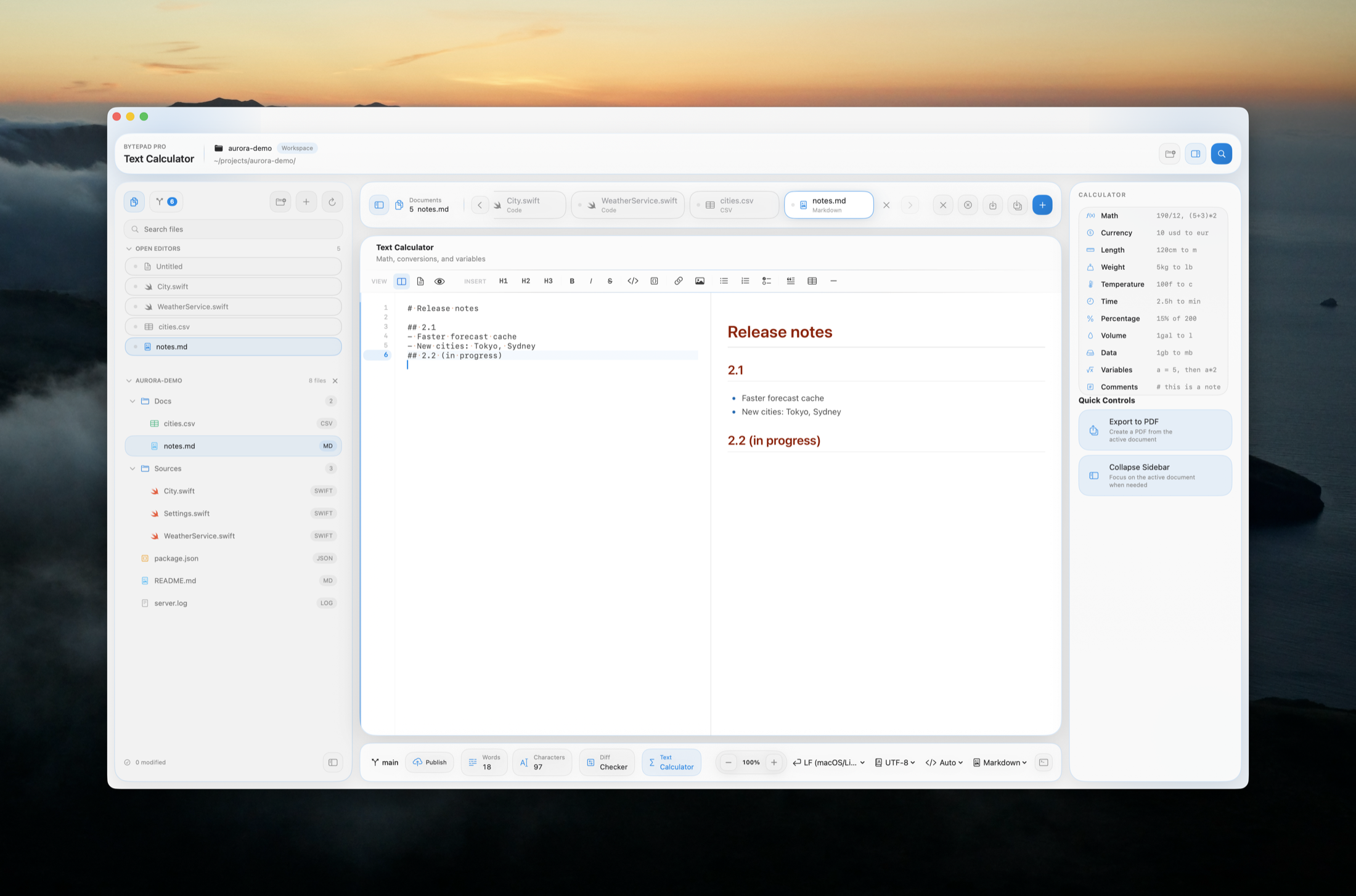This screenshot has height=896, width=1356.
Task: Open the Markdown language dropdown
Action: tap(1000, 762)
